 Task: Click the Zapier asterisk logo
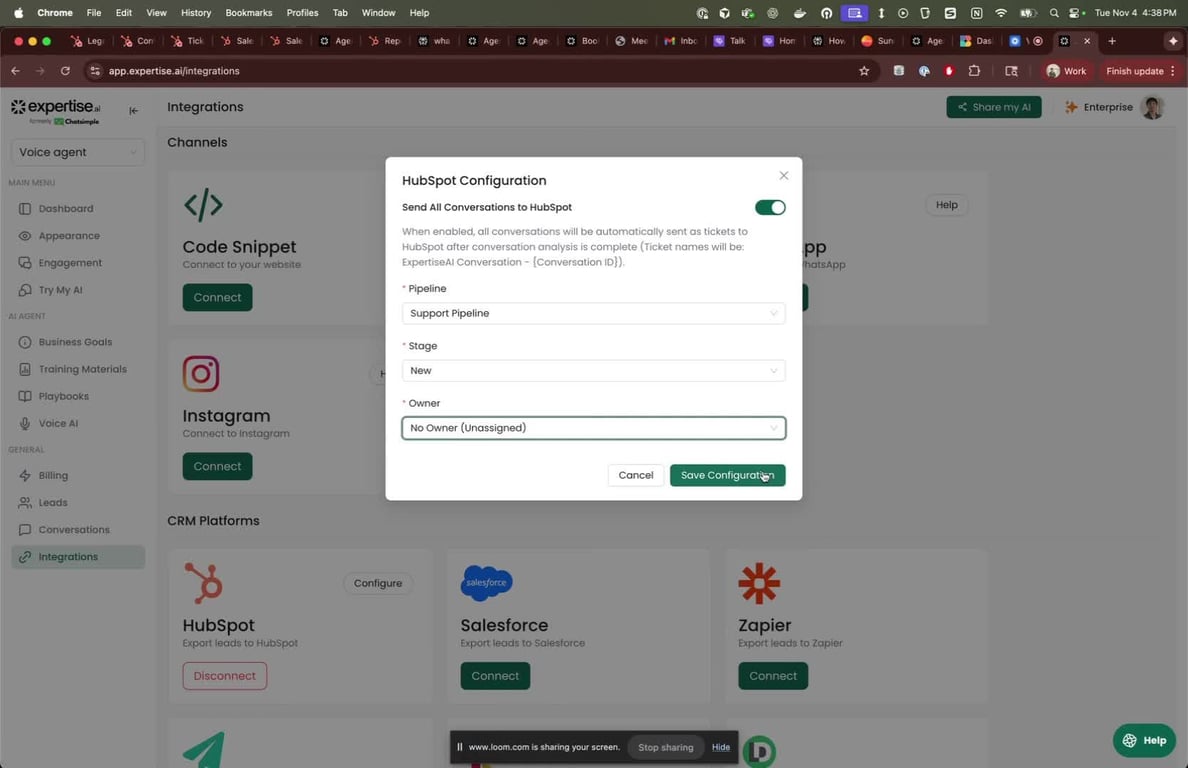click(759, 583)
